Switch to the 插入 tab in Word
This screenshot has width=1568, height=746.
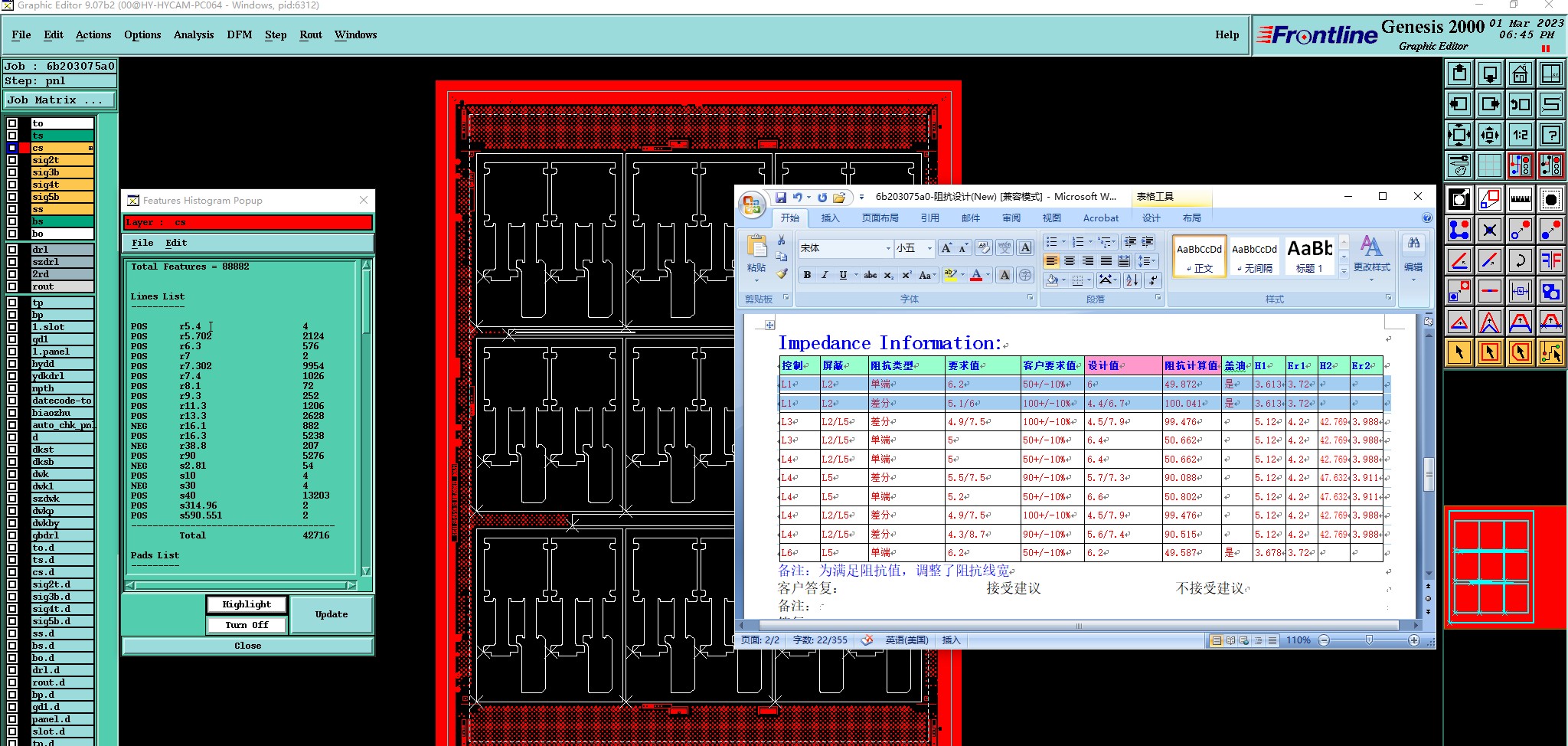(830, 218)
